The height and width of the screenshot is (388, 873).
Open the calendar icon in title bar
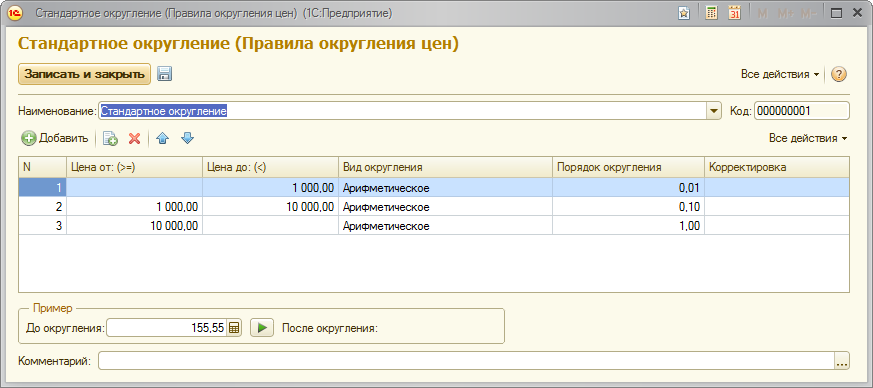[734, 13]
